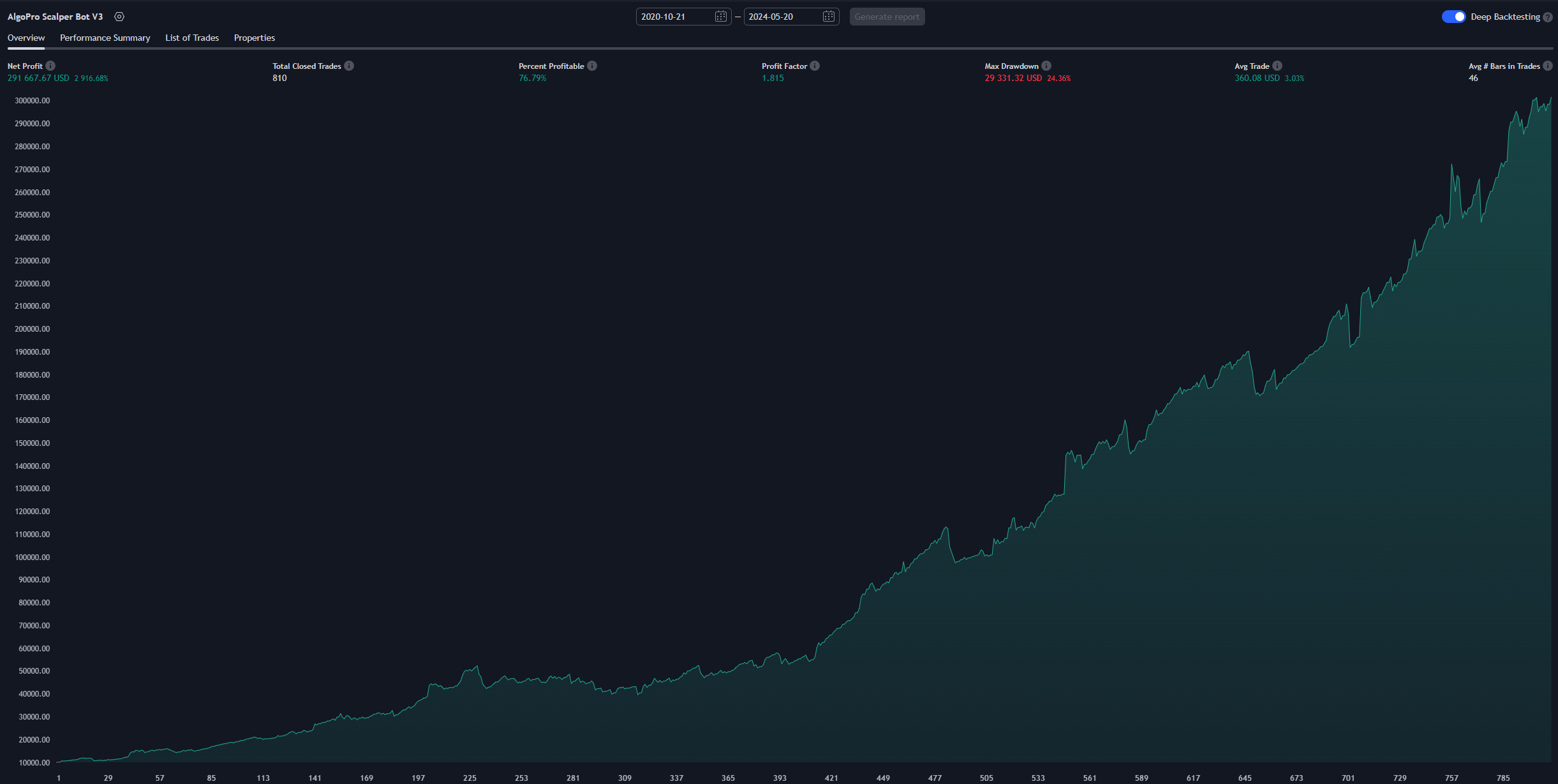Click net profit percent 2 916.68%

(x=91, y=78)
